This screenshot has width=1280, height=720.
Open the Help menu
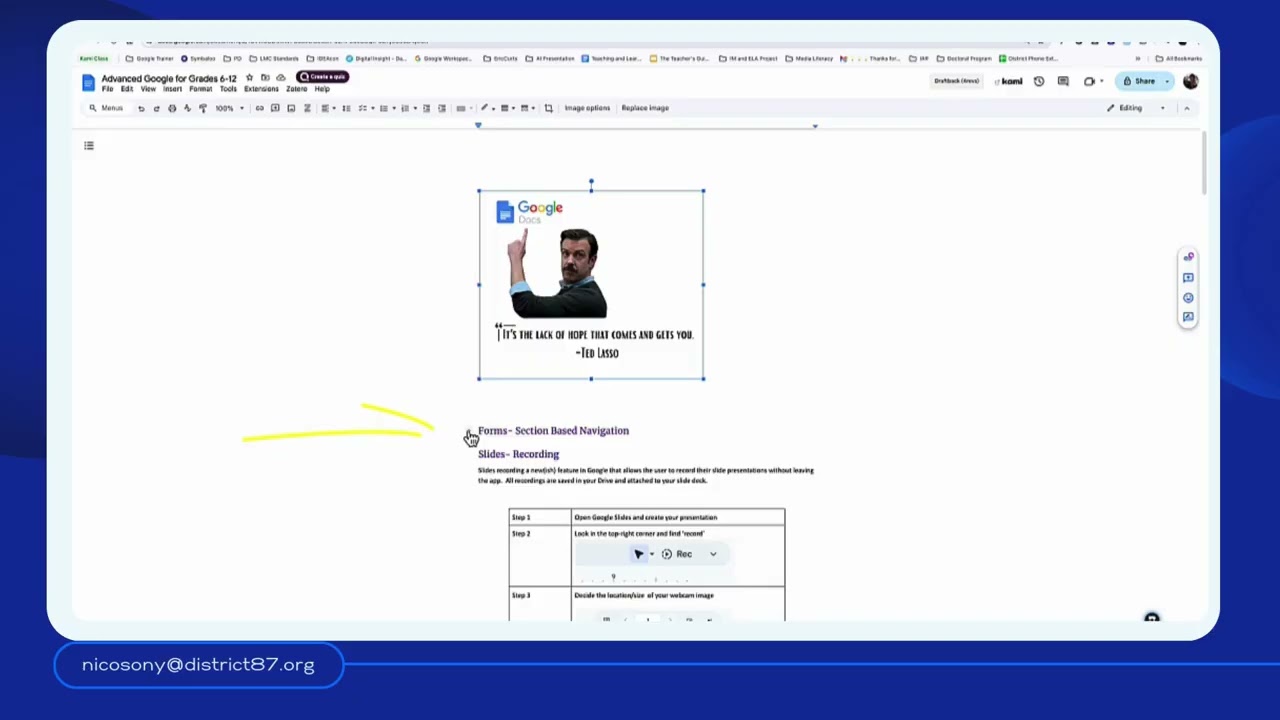322,89
